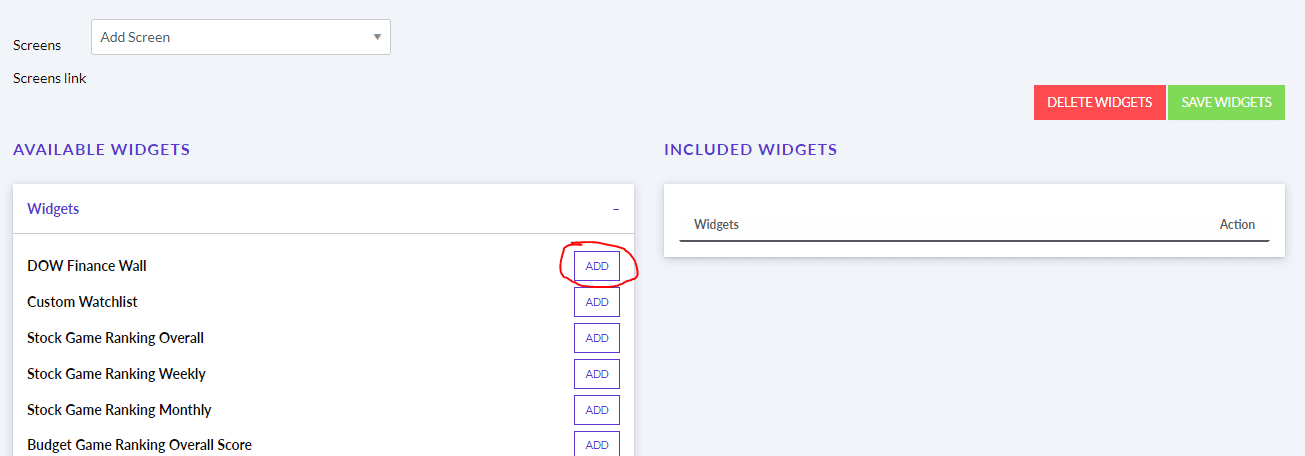Collapse the Widgets panel with minus icon
The height and width of the screenshot is (456, 1305).
click(616, 209)
